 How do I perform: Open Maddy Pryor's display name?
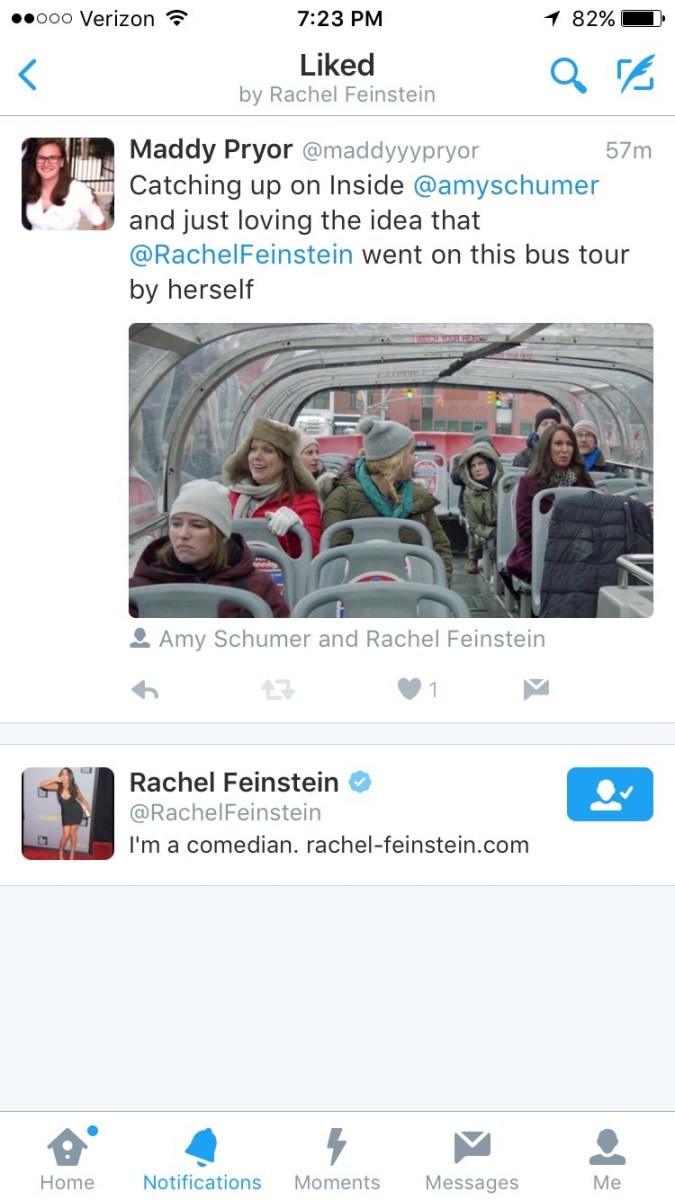(x=211, y=150)
